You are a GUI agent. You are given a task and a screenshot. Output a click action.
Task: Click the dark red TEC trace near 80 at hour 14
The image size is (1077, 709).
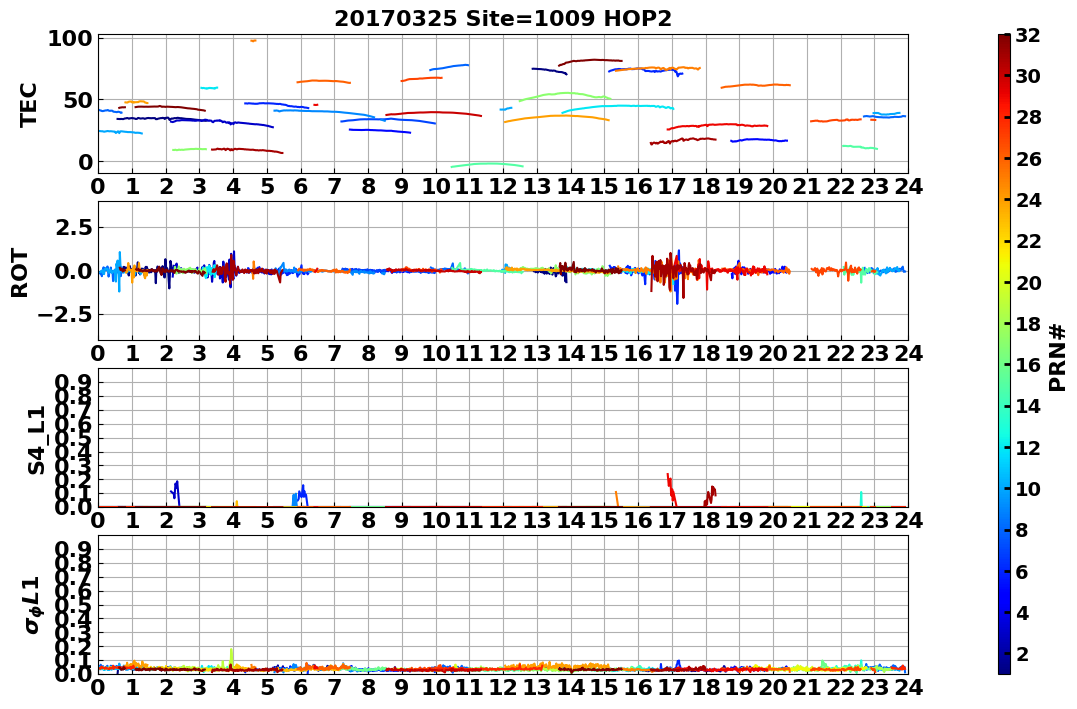590,61
